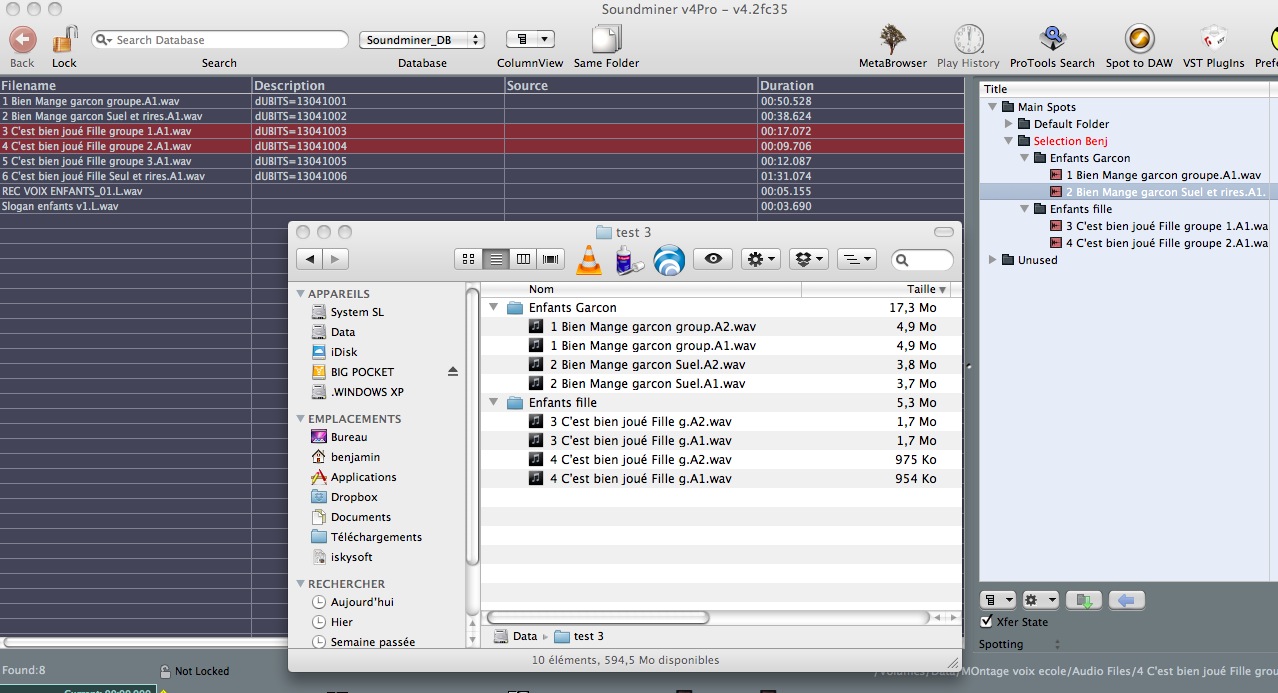Click the Back arrow icon in Soundminer
1278x693 pixels.
tap(22, 40)
